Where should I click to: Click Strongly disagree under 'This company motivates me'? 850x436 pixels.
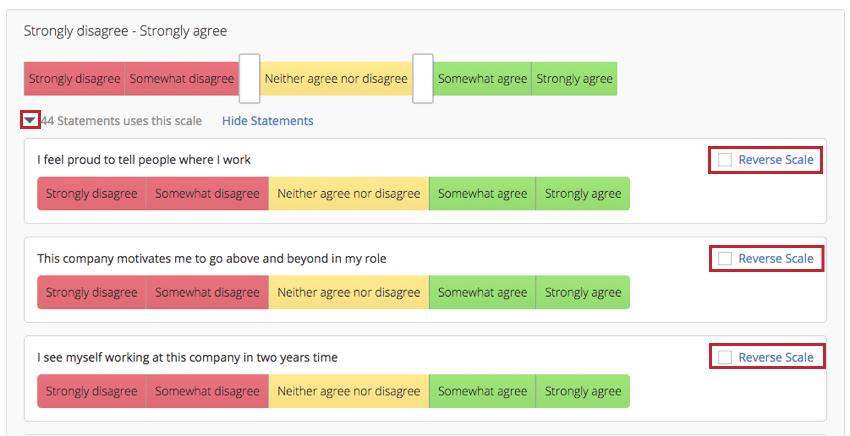(91, 293)
